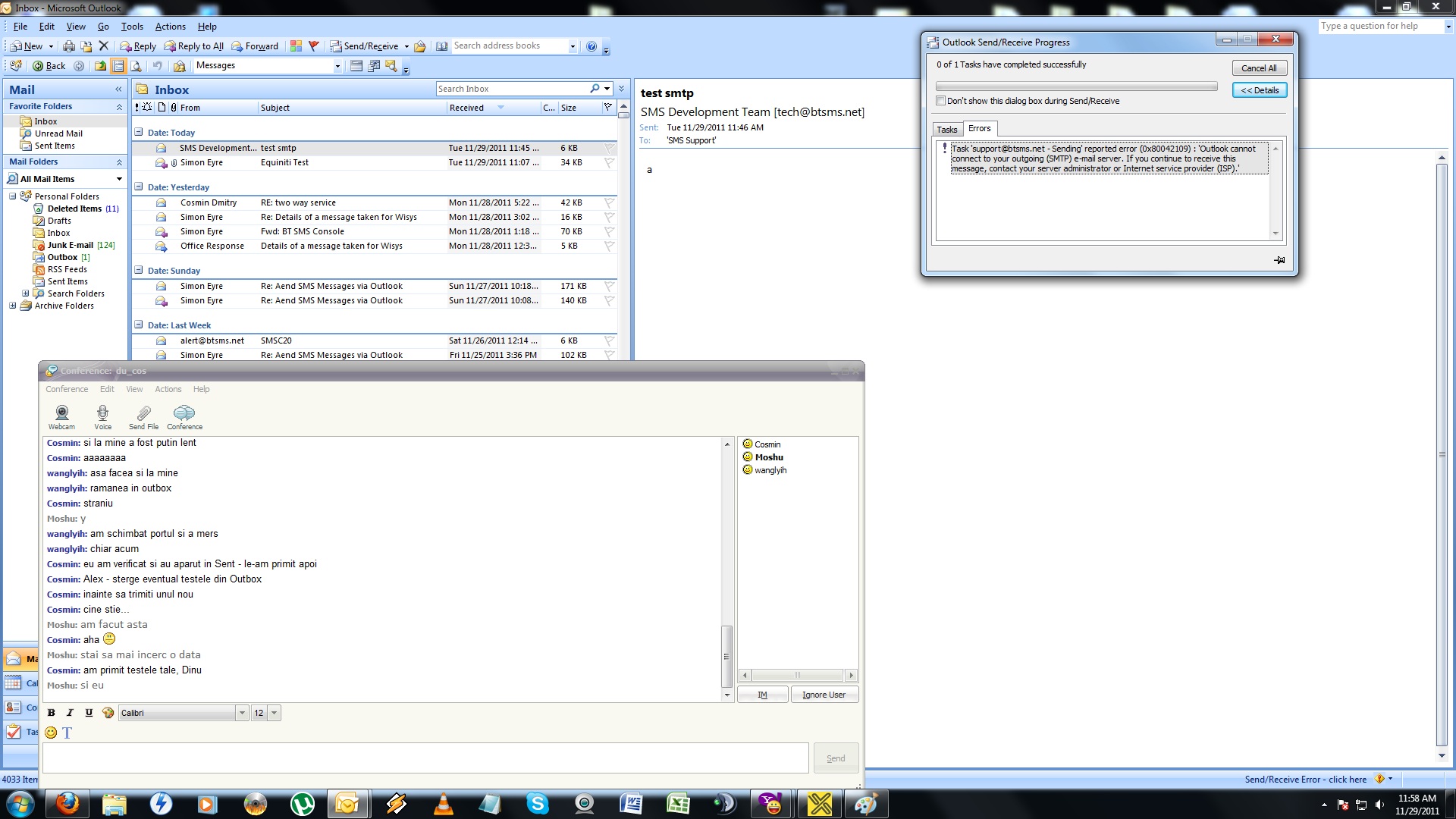
Task: Toggle bold formatting in chat
Action: click(52, 713)
